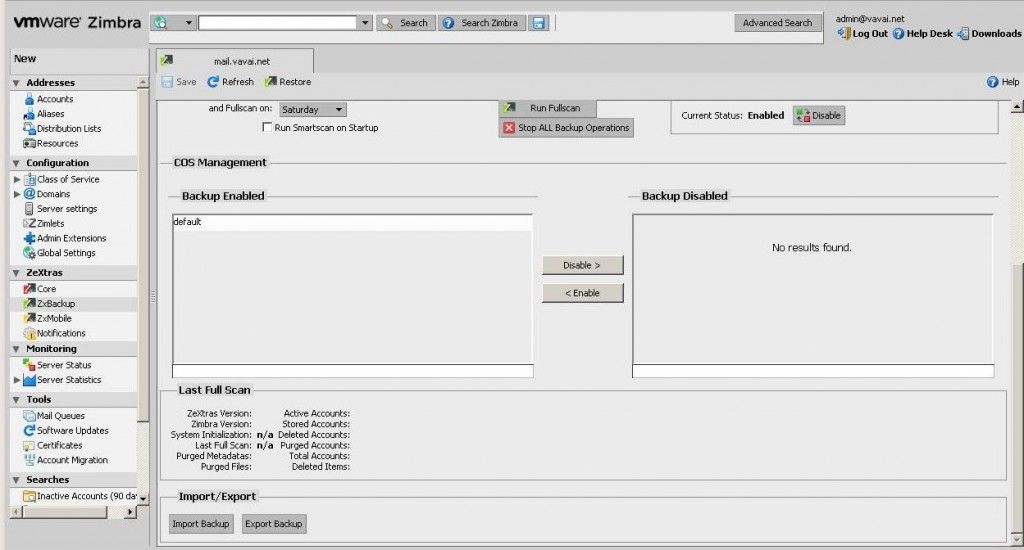Viewport: 1024px width, 550px height.
Task: Open the ZxMobile icon
Action: click(x=29, y=318)
